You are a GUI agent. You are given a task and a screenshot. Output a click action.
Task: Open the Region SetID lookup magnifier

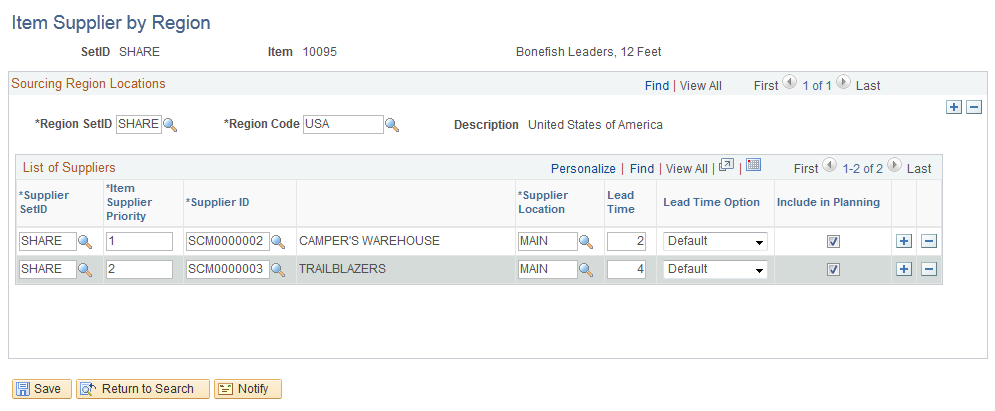170,125
